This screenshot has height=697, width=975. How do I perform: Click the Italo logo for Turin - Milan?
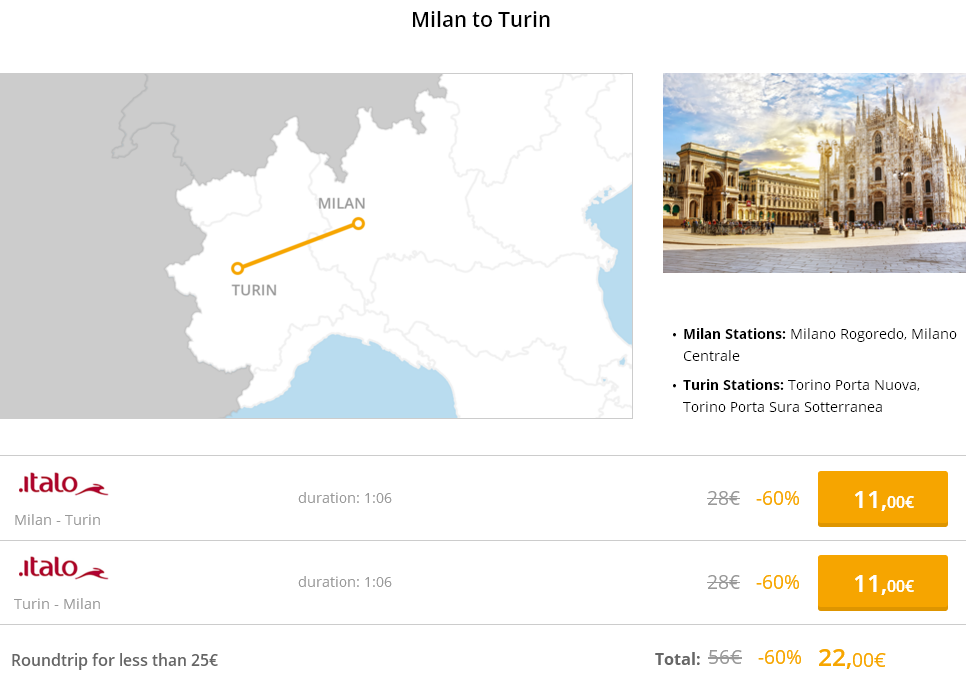click(x=63, y=568)
